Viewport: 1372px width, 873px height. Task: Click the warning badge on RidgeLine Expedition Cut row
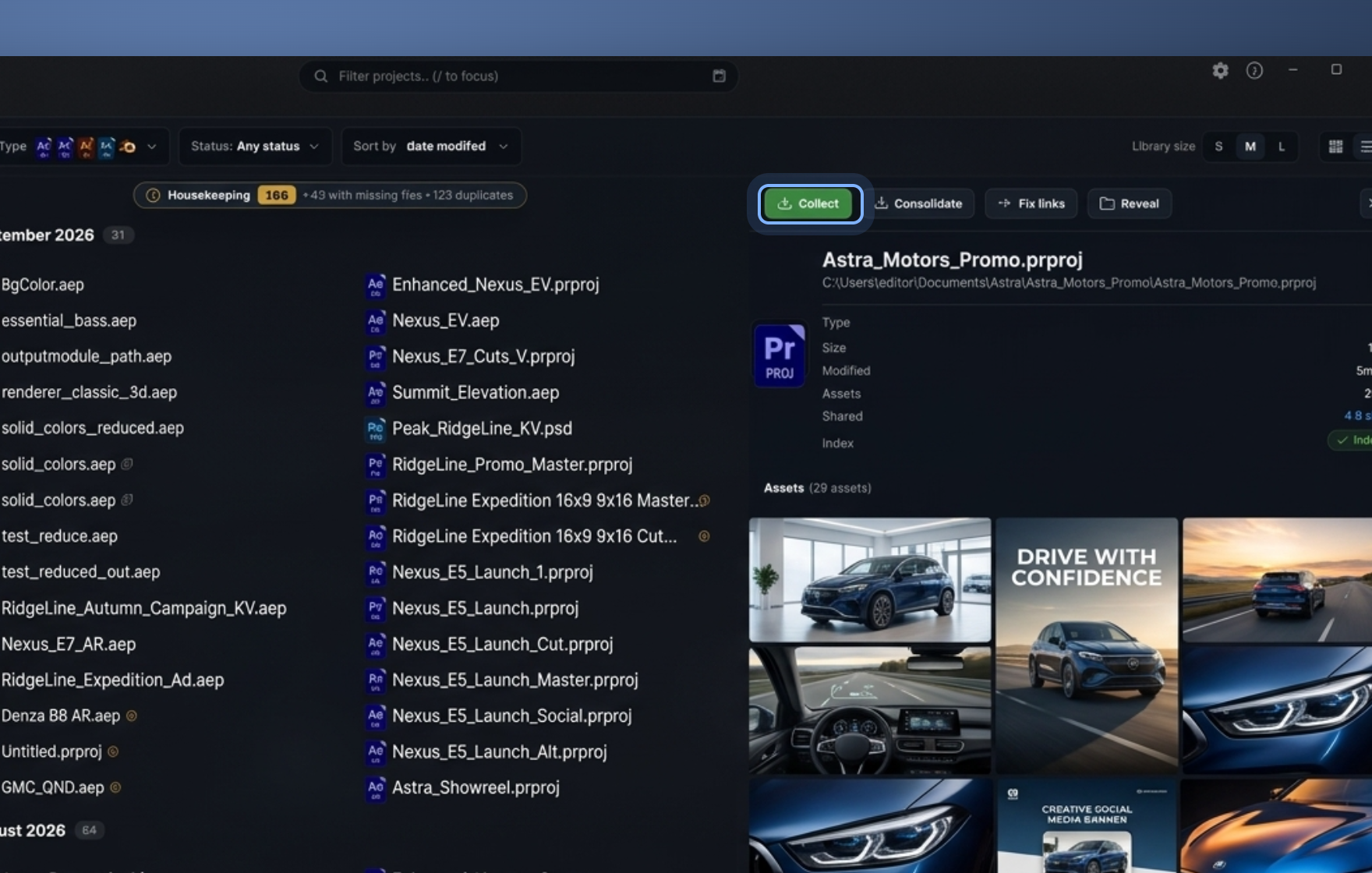click(x=704, y=536)
